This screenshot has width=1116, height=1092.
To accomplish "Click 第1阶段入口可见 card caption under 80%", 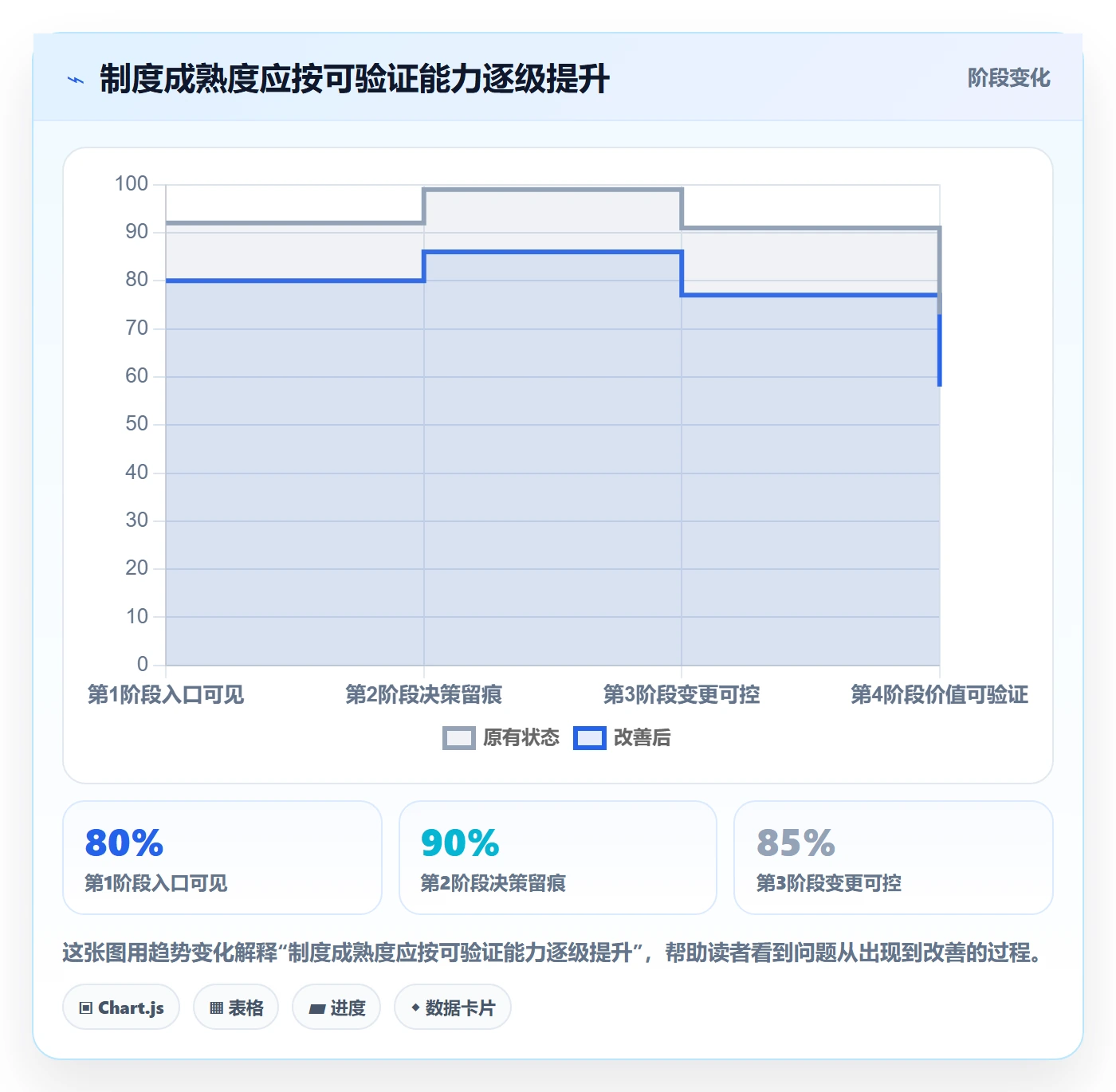I will 156,883.
